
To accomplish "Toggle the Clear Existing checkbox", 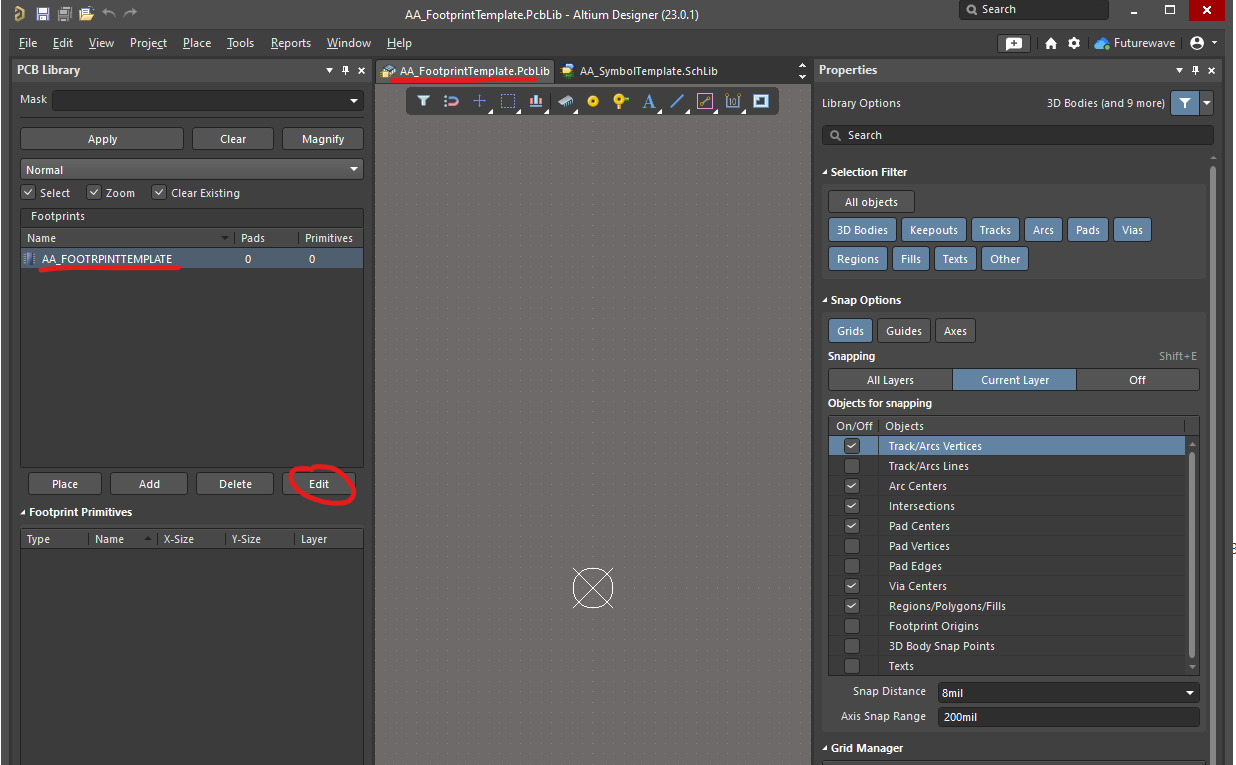I will pyautogui.click(x=158, y=193).
